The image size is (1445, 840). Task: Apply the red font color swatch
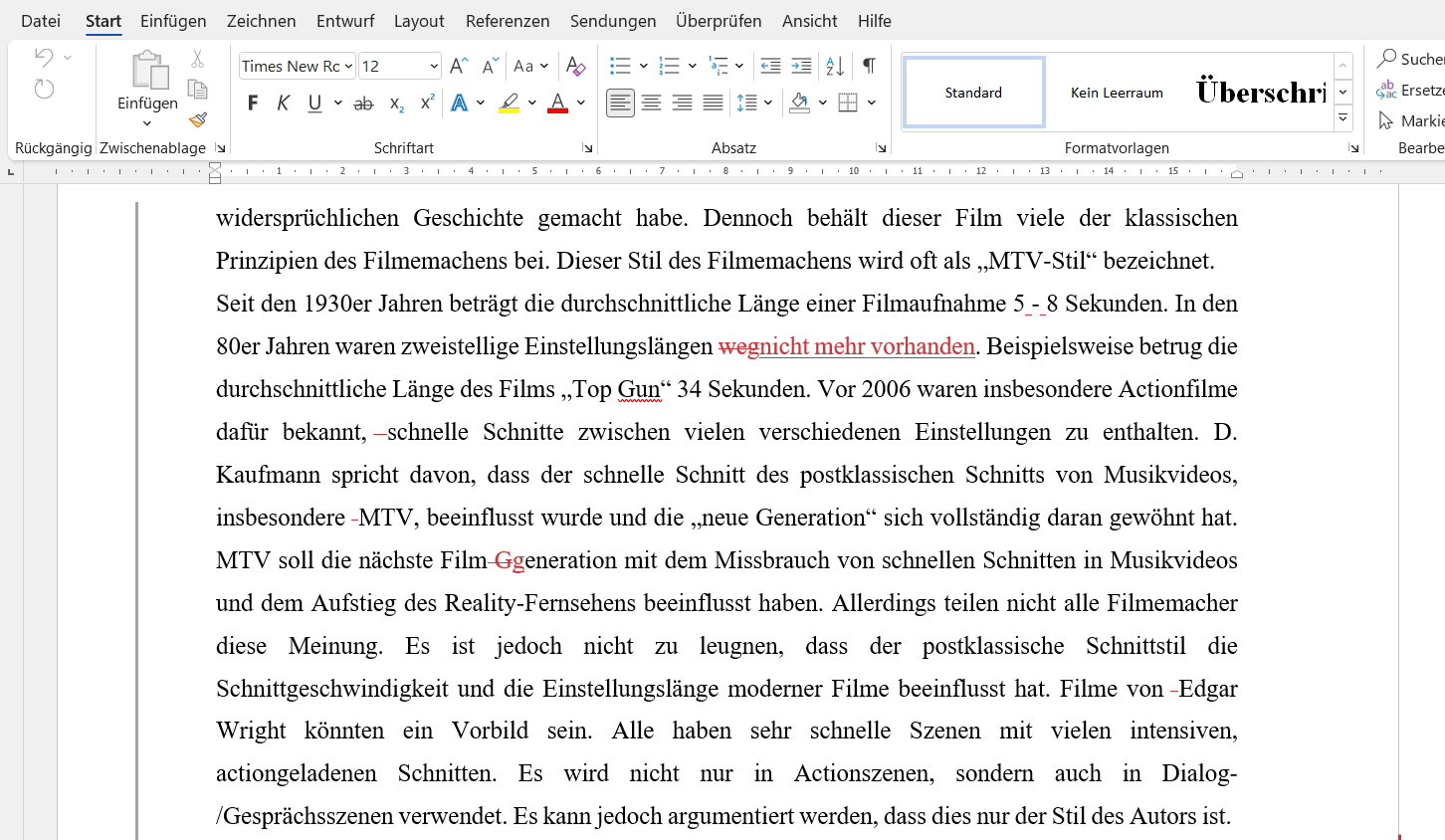557,104
